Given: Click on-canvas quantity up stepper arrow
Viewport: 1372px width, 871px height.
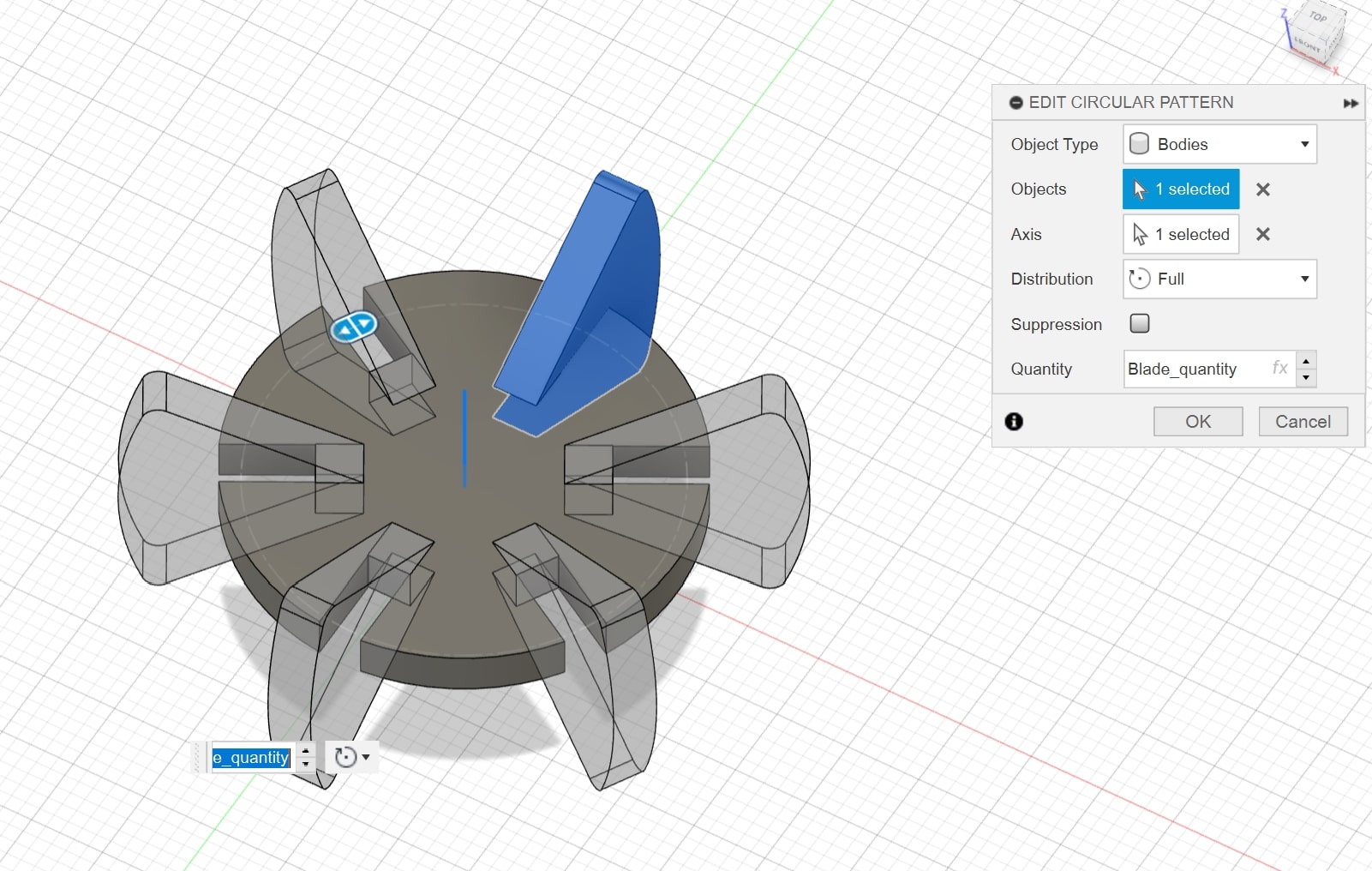Looking at the screenshot, I should (x=306, y=751).
